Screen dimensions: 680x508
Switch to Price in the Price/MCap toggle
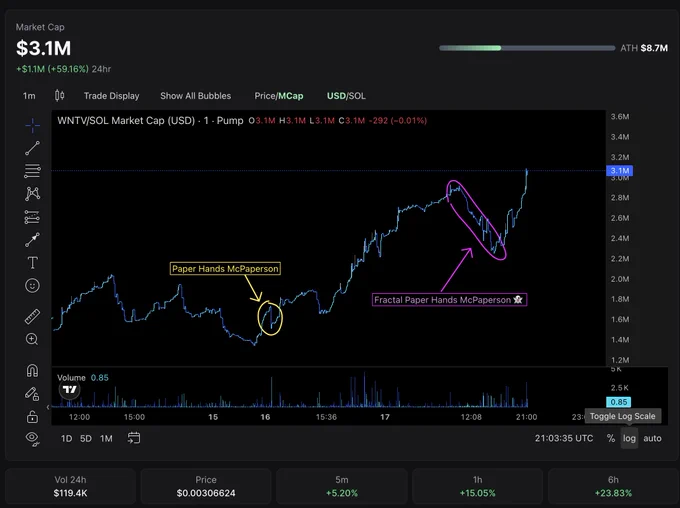click(265, 96)
